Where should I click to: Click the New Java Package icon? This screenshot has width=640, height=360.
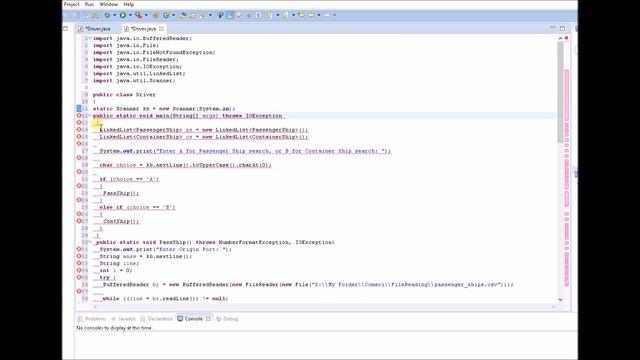156,15
